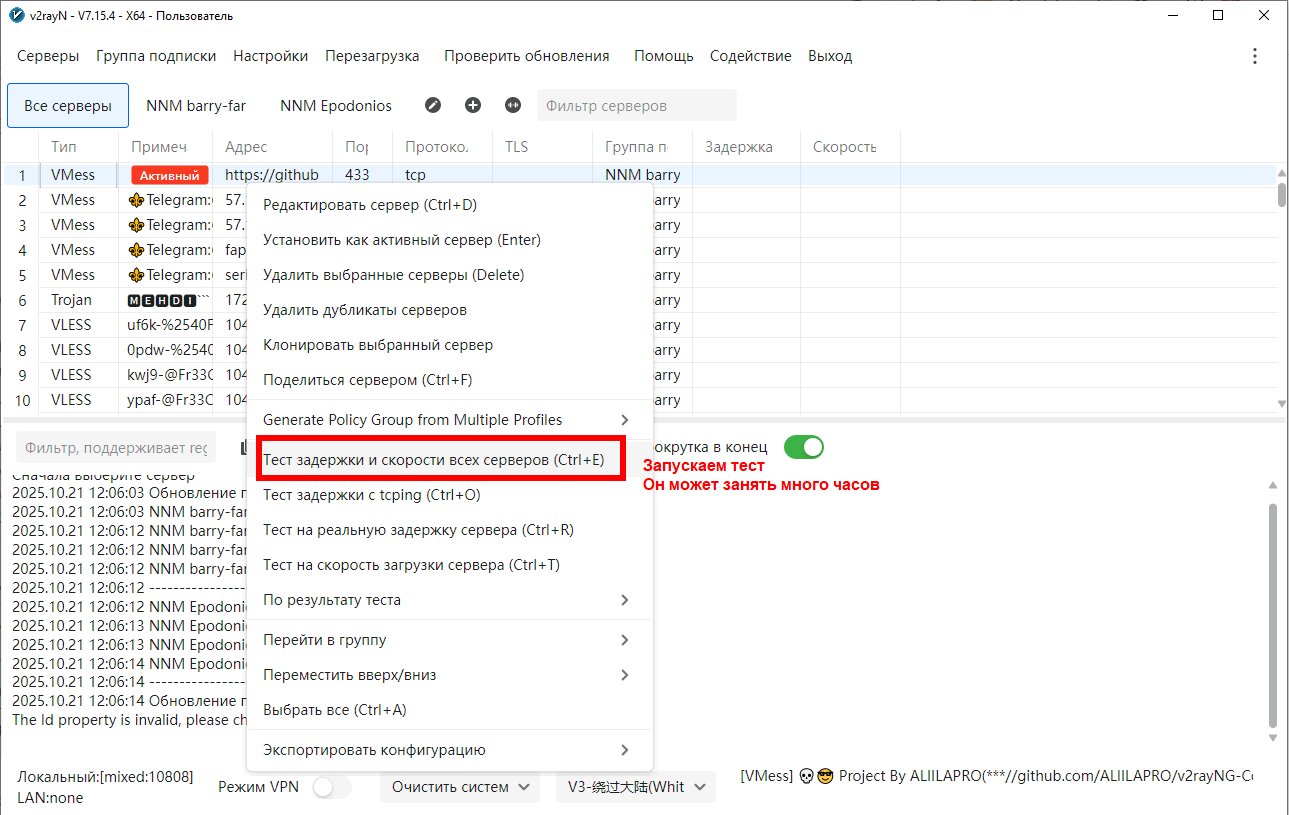Viewport: 1289px width, 815px height.
Task: Enable the Режим VPN switch
Action: [331, 787]
